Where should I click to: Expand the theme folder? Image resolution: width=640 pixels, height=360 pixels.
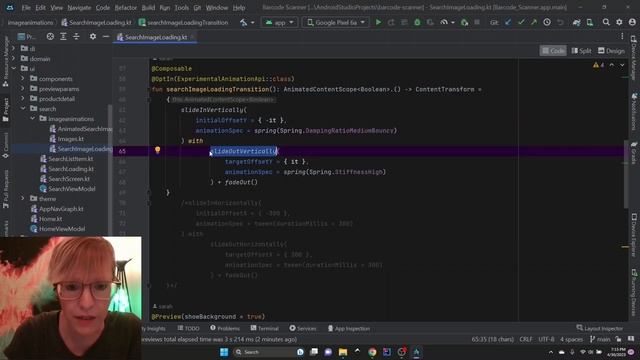(23, 198)
